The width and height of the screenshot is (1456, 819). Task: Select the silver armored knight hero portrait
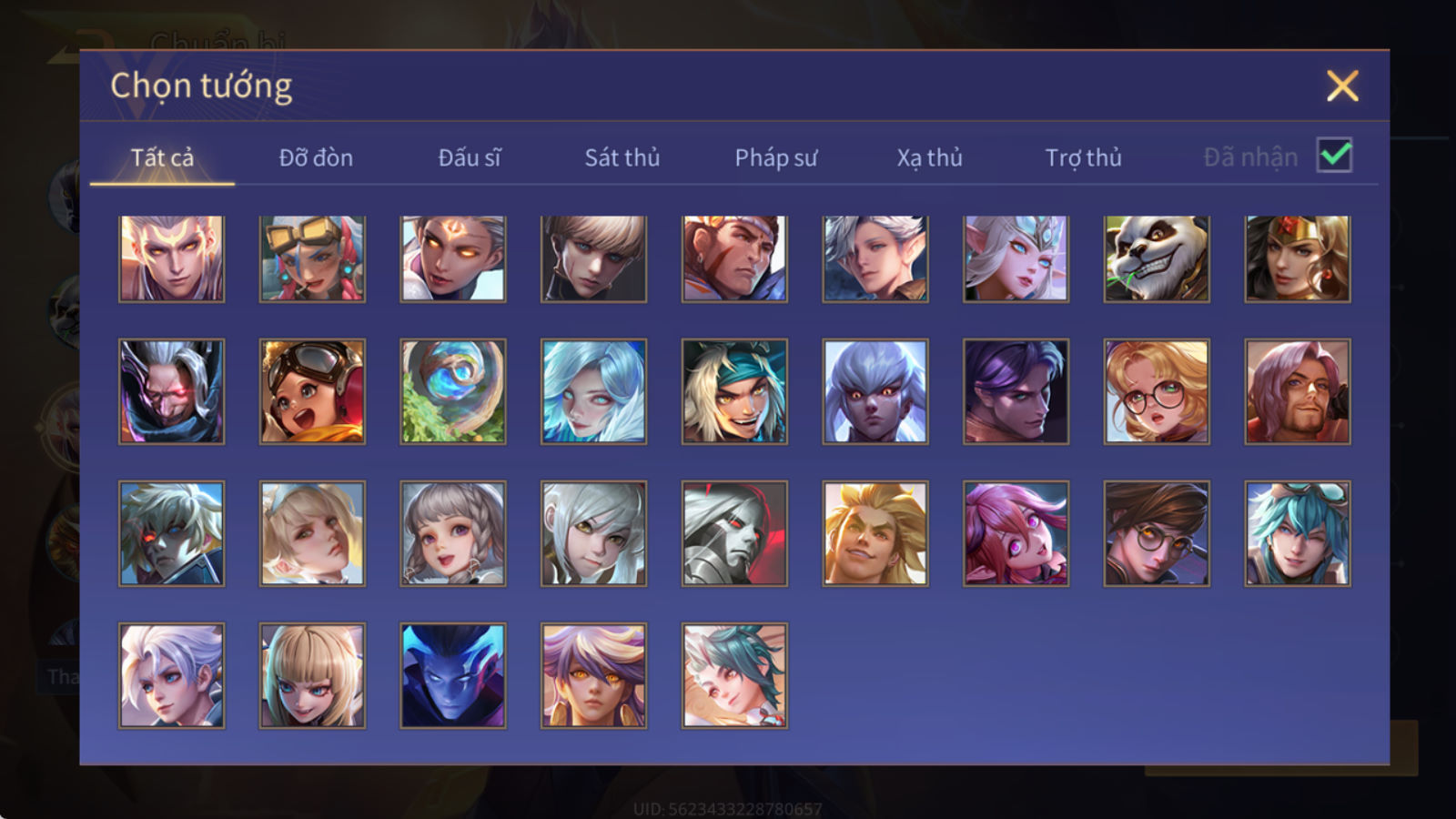coord(734,533)
